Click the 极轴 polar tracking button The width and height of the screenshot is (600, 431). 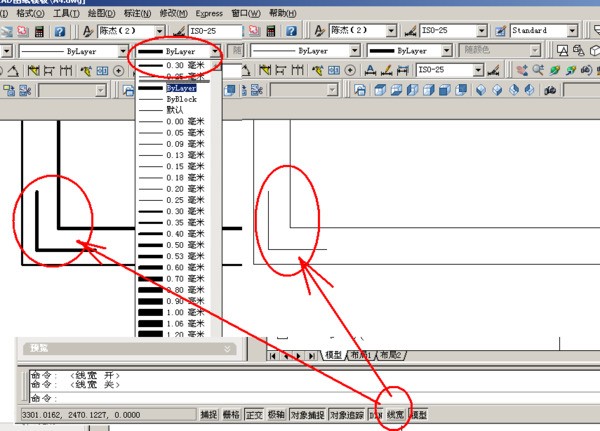coord(277,415)
